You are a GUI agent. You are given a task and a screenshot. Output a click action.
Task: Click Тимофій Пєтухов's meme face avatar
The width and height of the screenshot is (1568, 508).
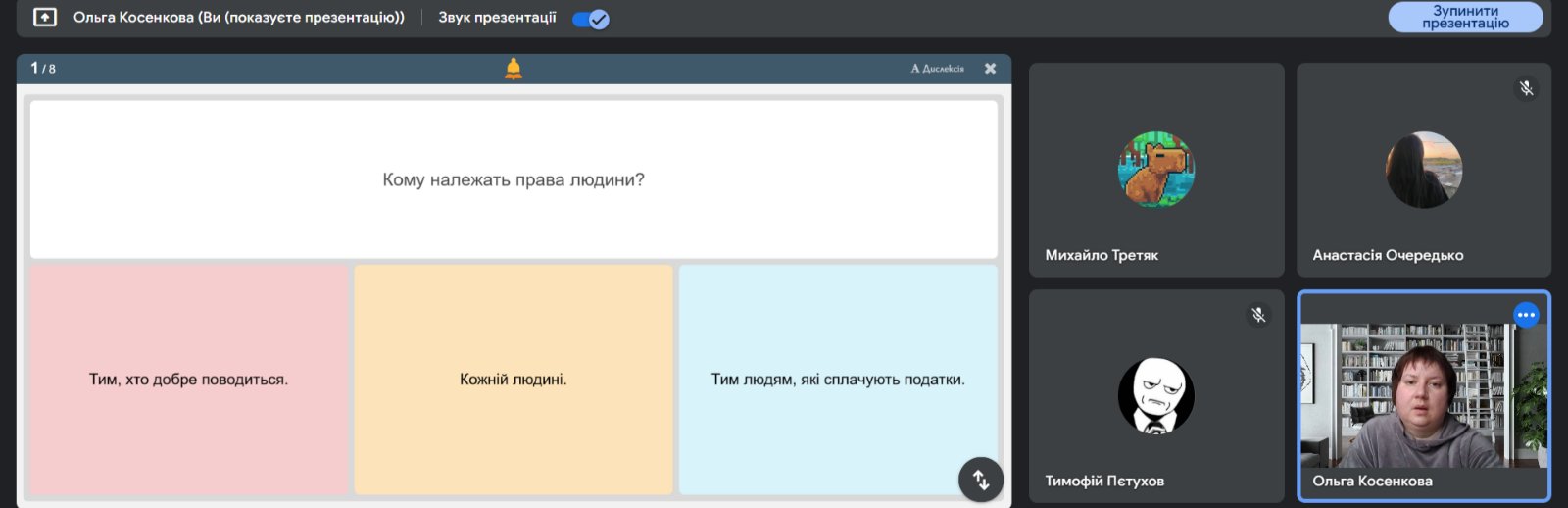pos(1156,395)
